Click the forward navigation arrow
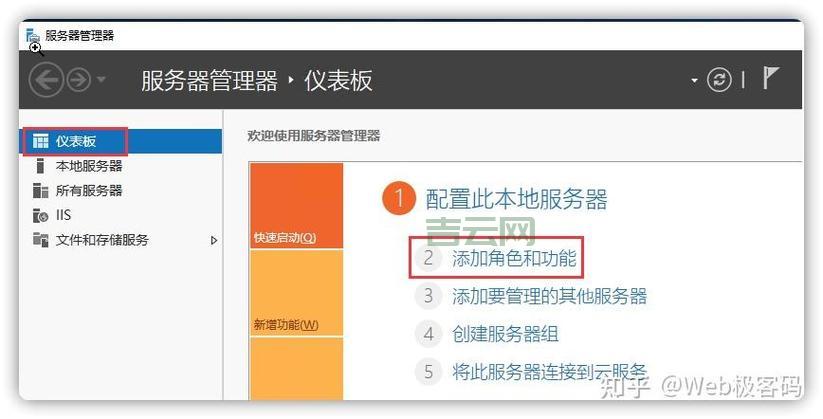The height and width of the screenshot is (419, 823). pyautogui.click(x=78, y=80)
